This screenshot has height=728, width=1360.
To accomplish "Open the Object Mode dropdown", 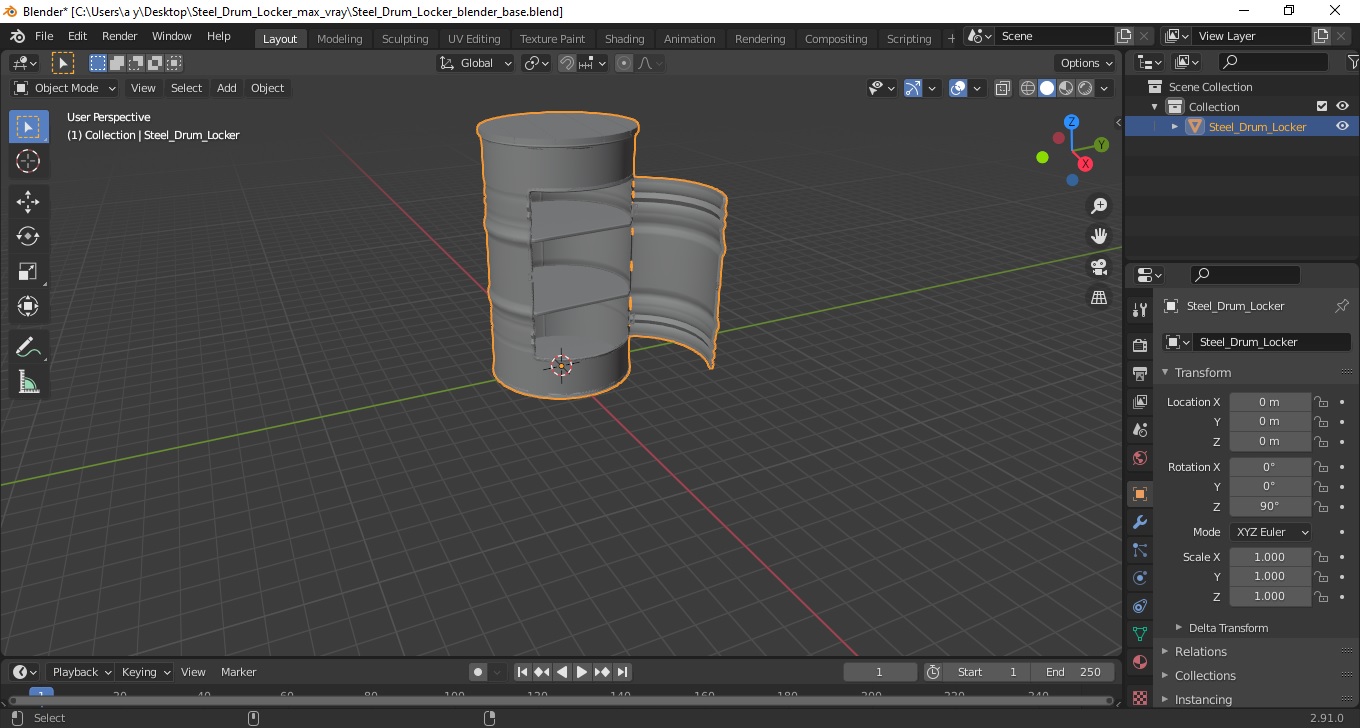I will coord(66,88).
